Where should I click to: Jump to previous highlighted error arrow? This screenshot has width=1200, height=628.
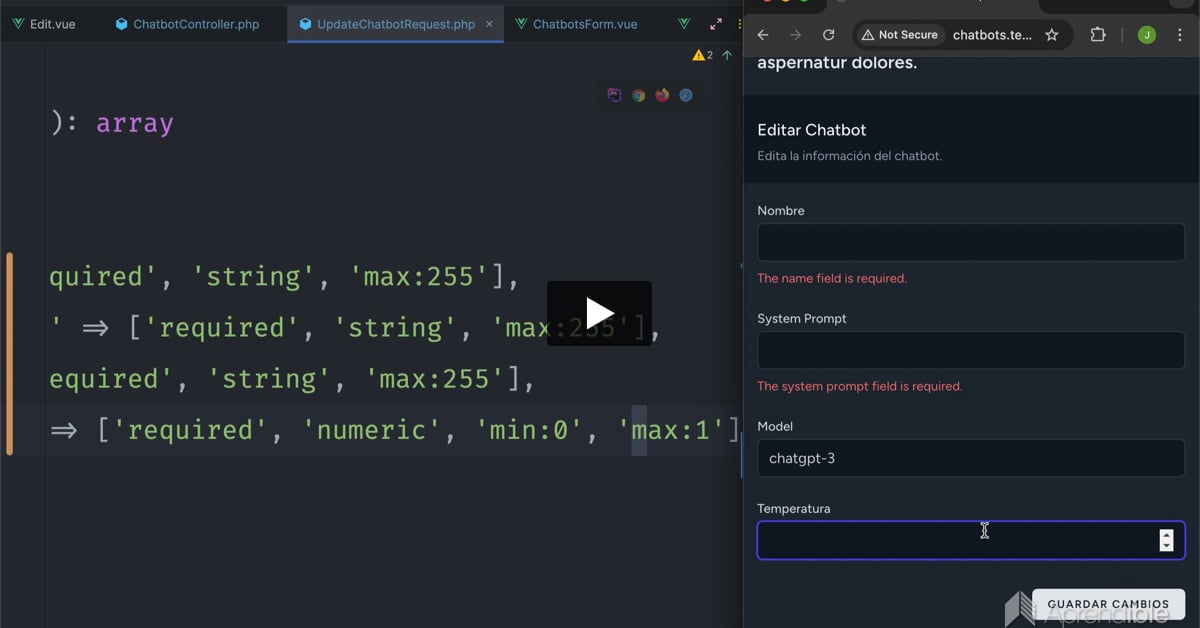727,56
